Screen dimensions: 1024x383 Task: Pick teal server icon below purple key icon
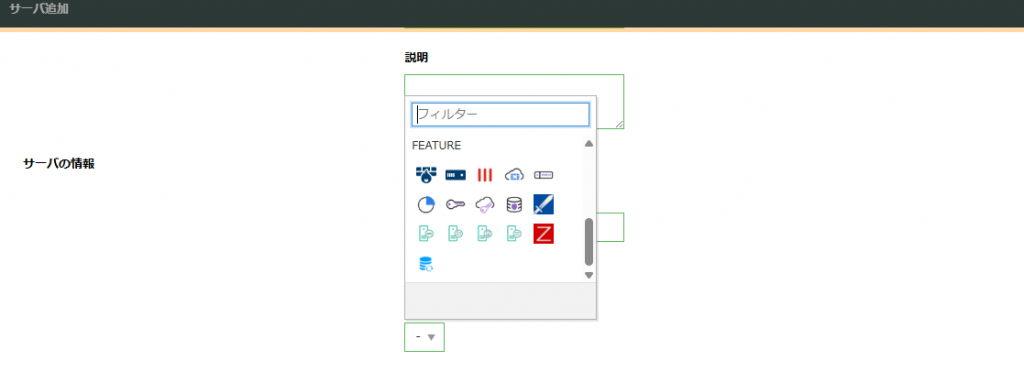point(455,234)
